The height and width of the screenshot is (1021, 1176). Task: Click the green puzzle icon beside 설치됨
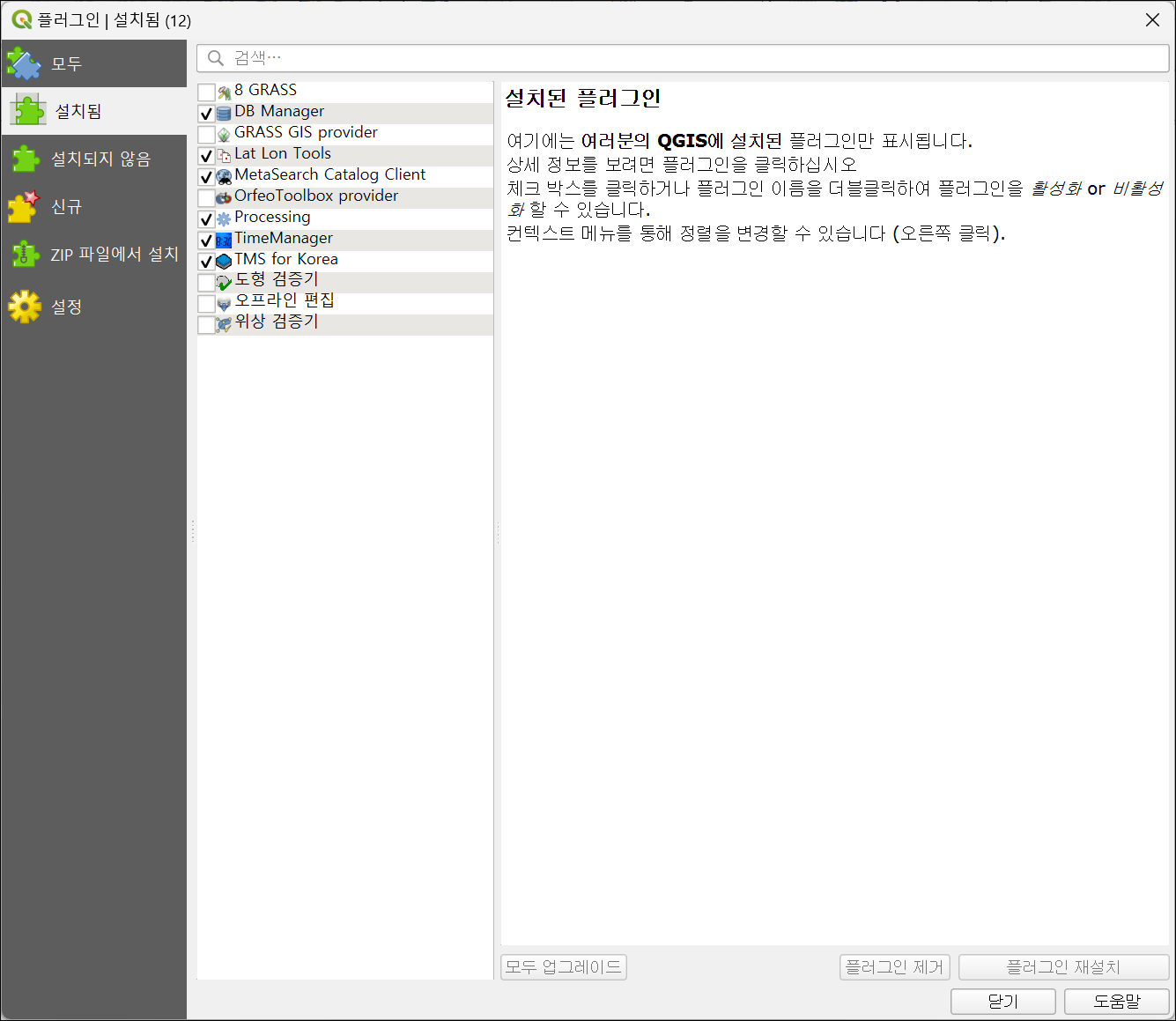point(28,111)
